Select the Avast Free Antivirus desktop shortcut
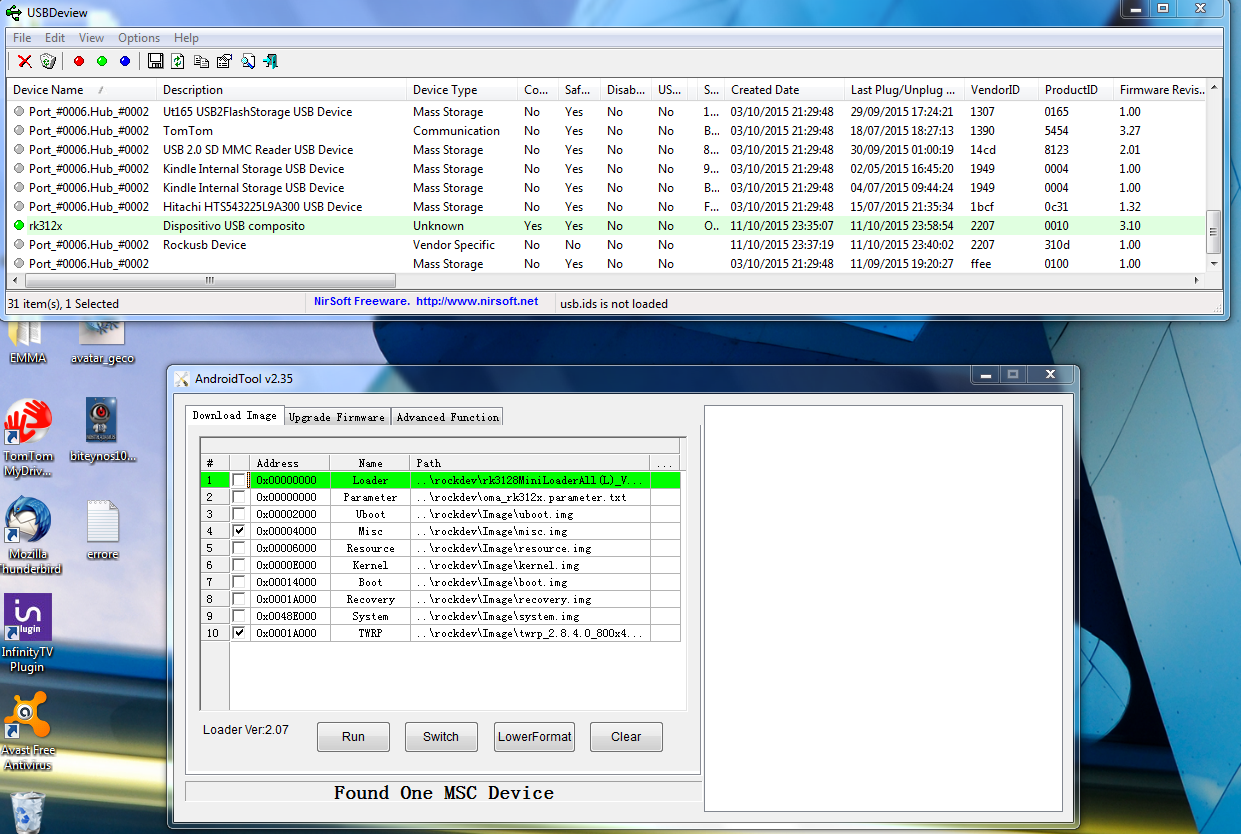Image resolution: width=1241 pixels, height=834 pixels. click(27, 731)
